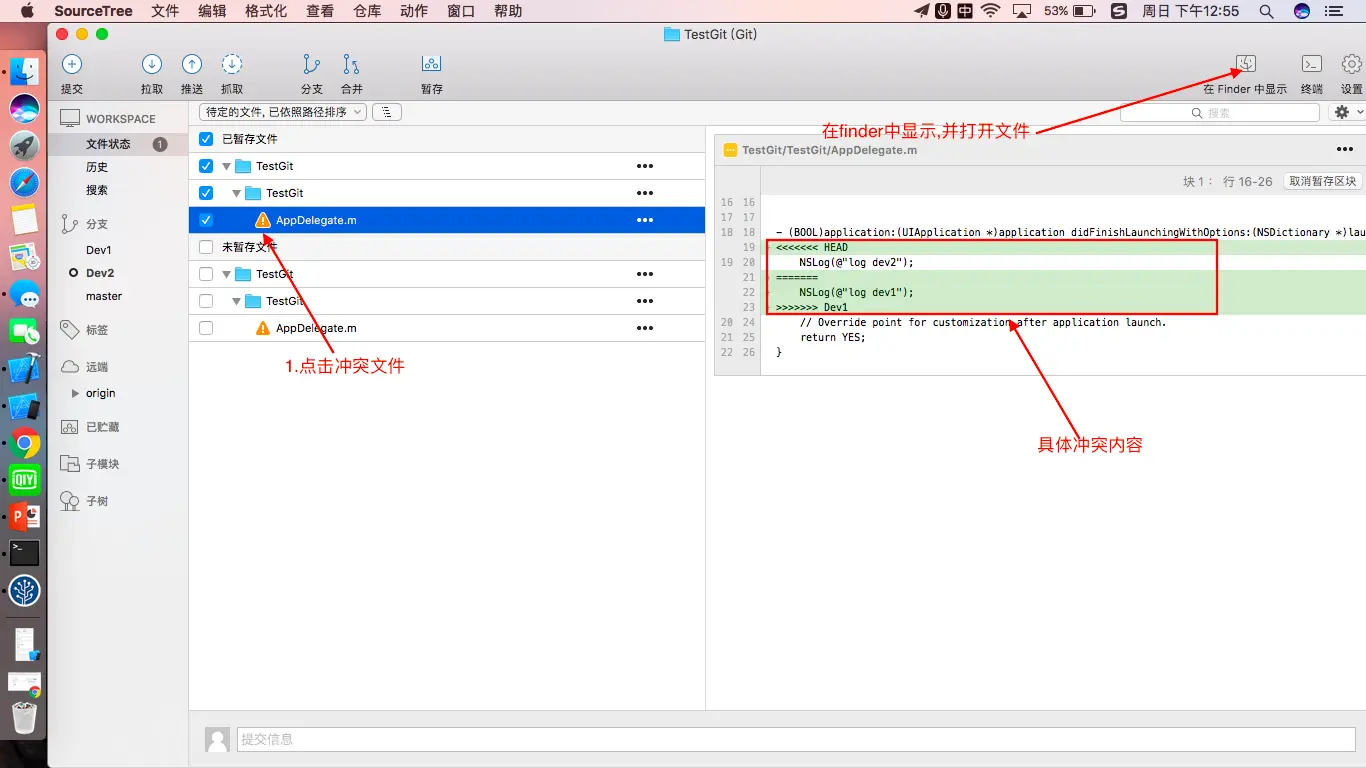Viewport: 1366px width, 768px height.
Task: Open the gear options dropdown near search field
Action: (x=1346, y=113)
